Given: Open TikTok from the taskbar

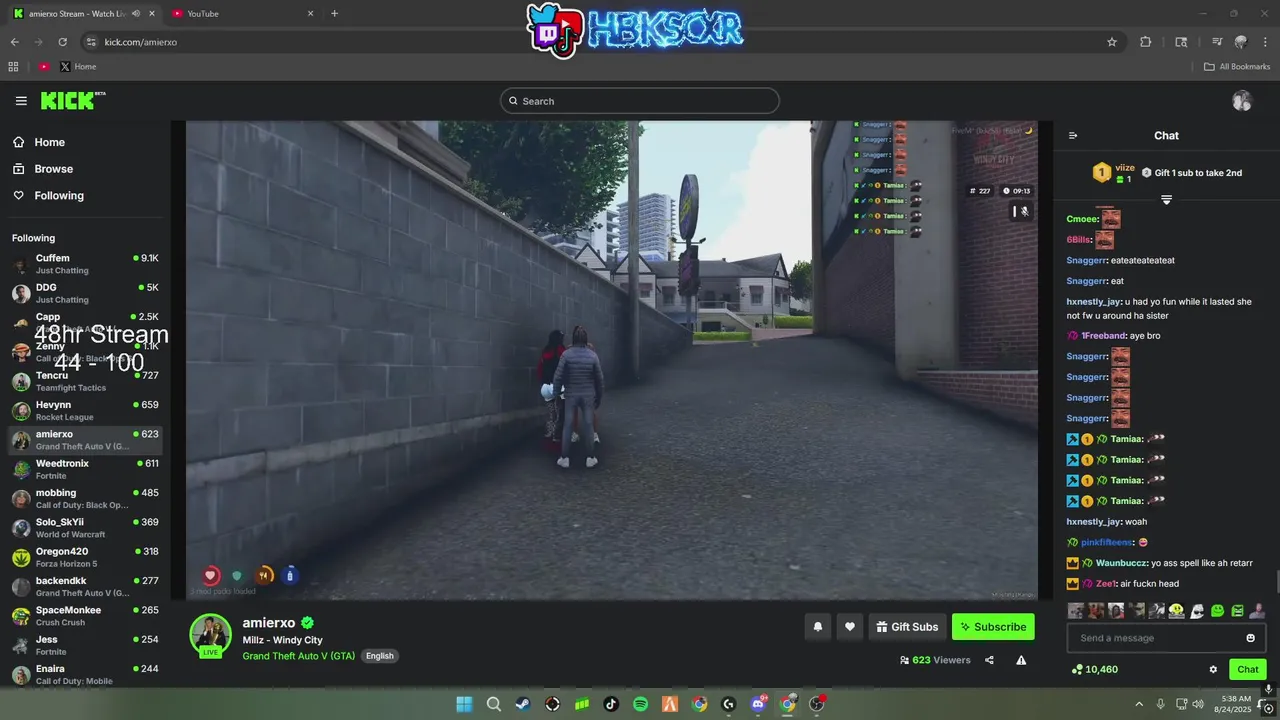Looking at the screenshot, I should tap(611, 704).
